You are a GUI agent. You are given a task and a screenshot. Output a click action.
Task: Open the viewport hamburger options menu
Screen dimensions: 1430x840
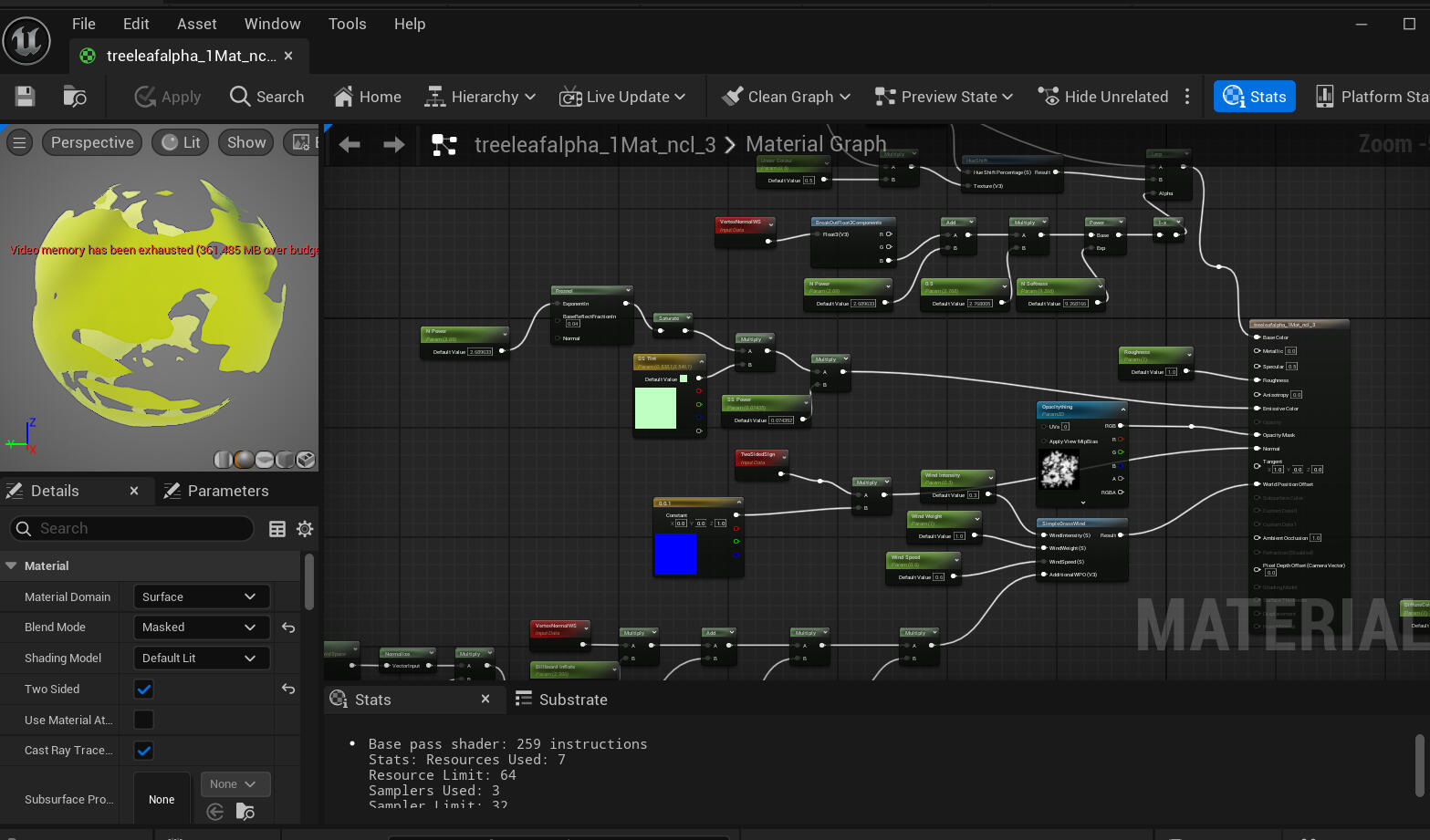coord(19,142)
